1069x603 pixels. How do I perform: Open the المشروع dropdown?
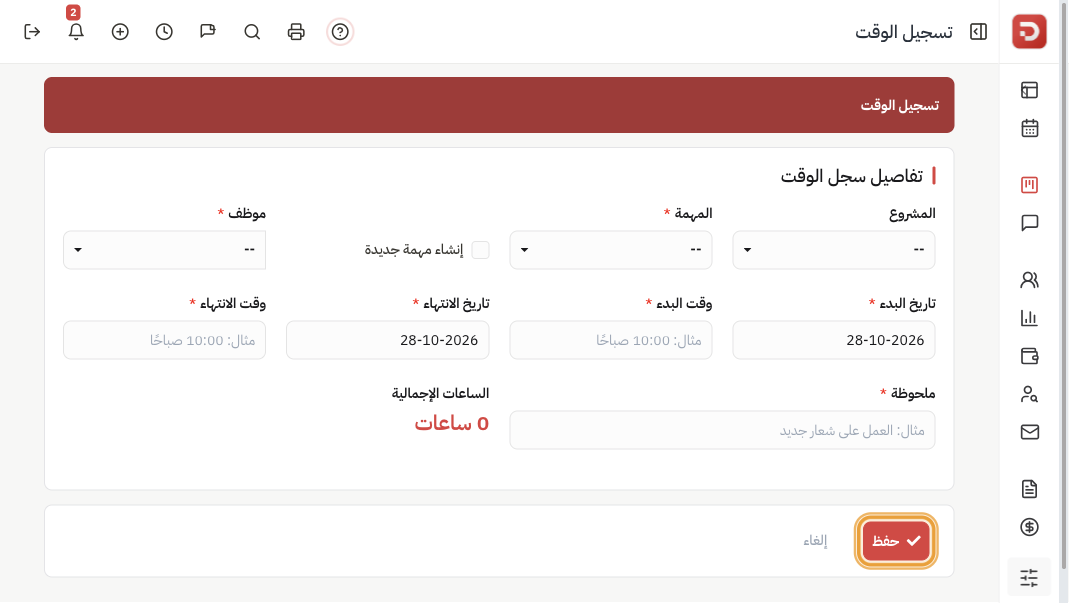tap(834, 250)
